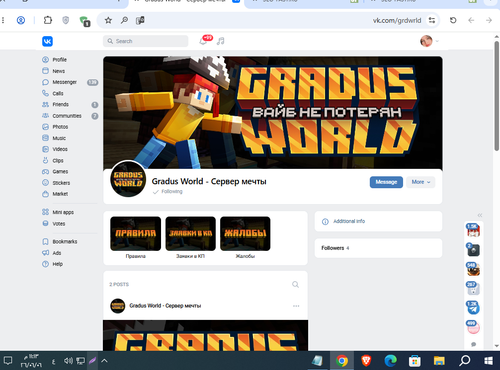Viewport: 500px width, 370px height.
Task: Reload the page
Action: (453, 20)
